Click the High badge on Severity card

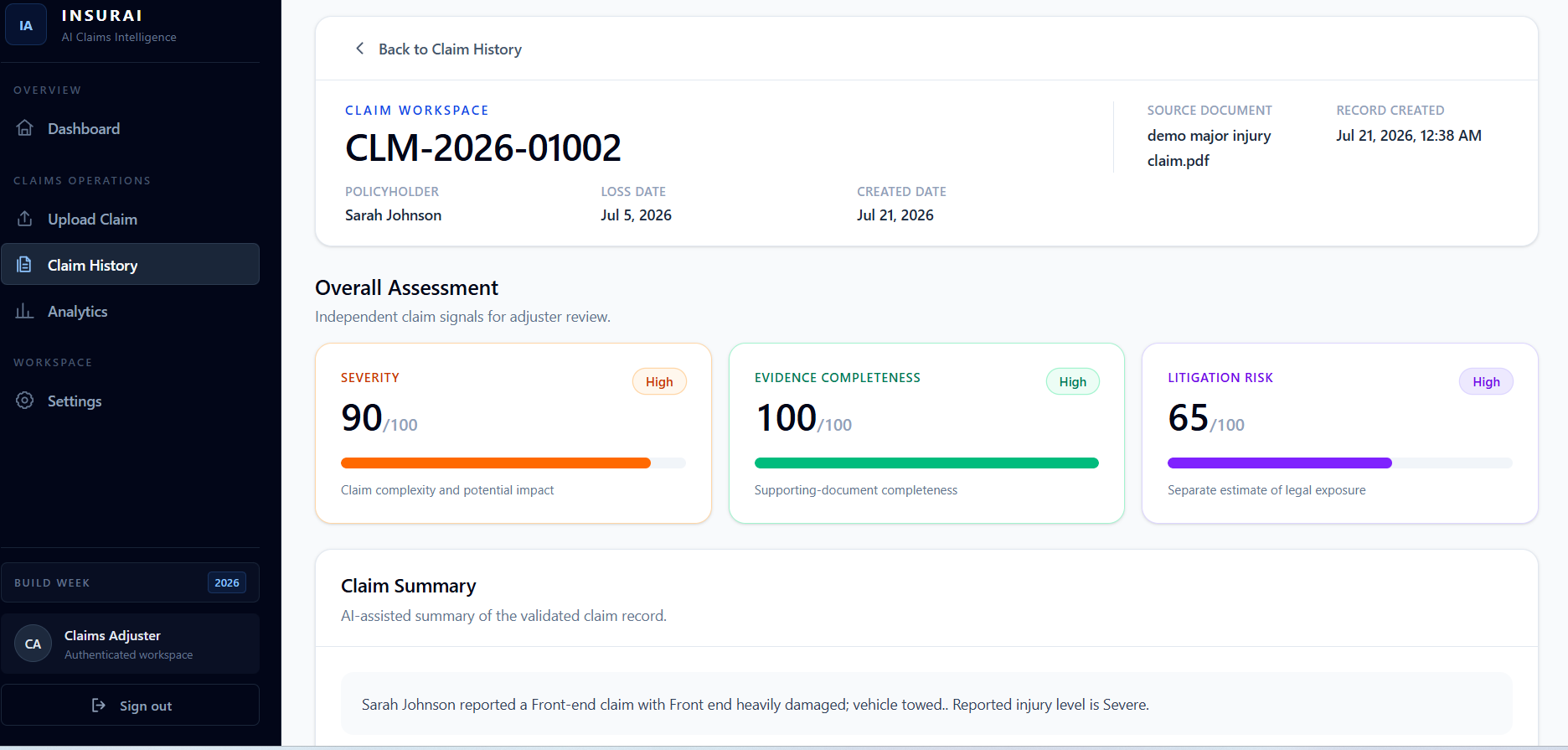coord(659,381)
